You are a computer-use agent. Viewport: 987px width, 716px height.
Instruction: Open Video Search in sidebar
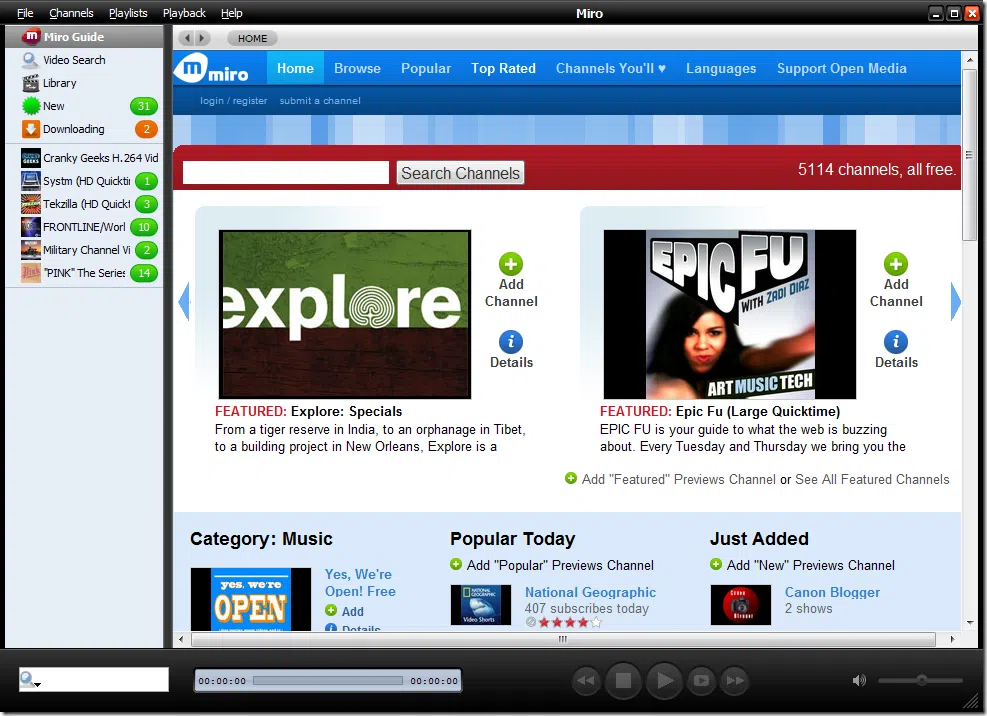point(73,60)
